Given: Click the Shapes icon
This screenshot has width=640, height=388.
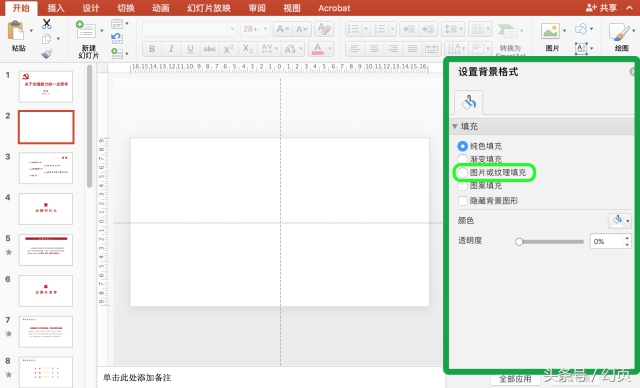Looking at the screenshot, I should (581, 29).
